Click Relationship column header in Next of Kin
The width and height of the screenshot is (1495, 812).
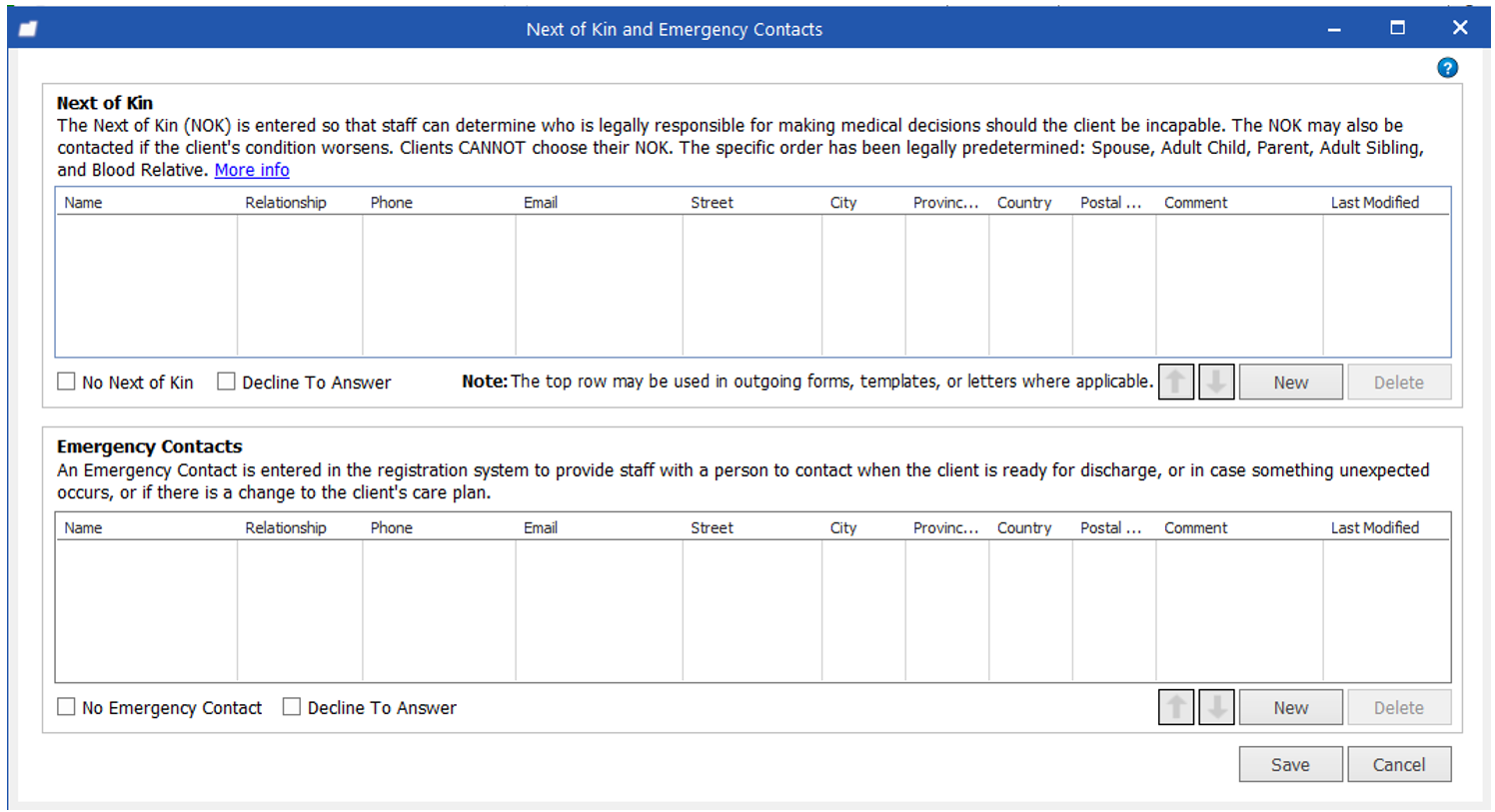pos(286,202)
